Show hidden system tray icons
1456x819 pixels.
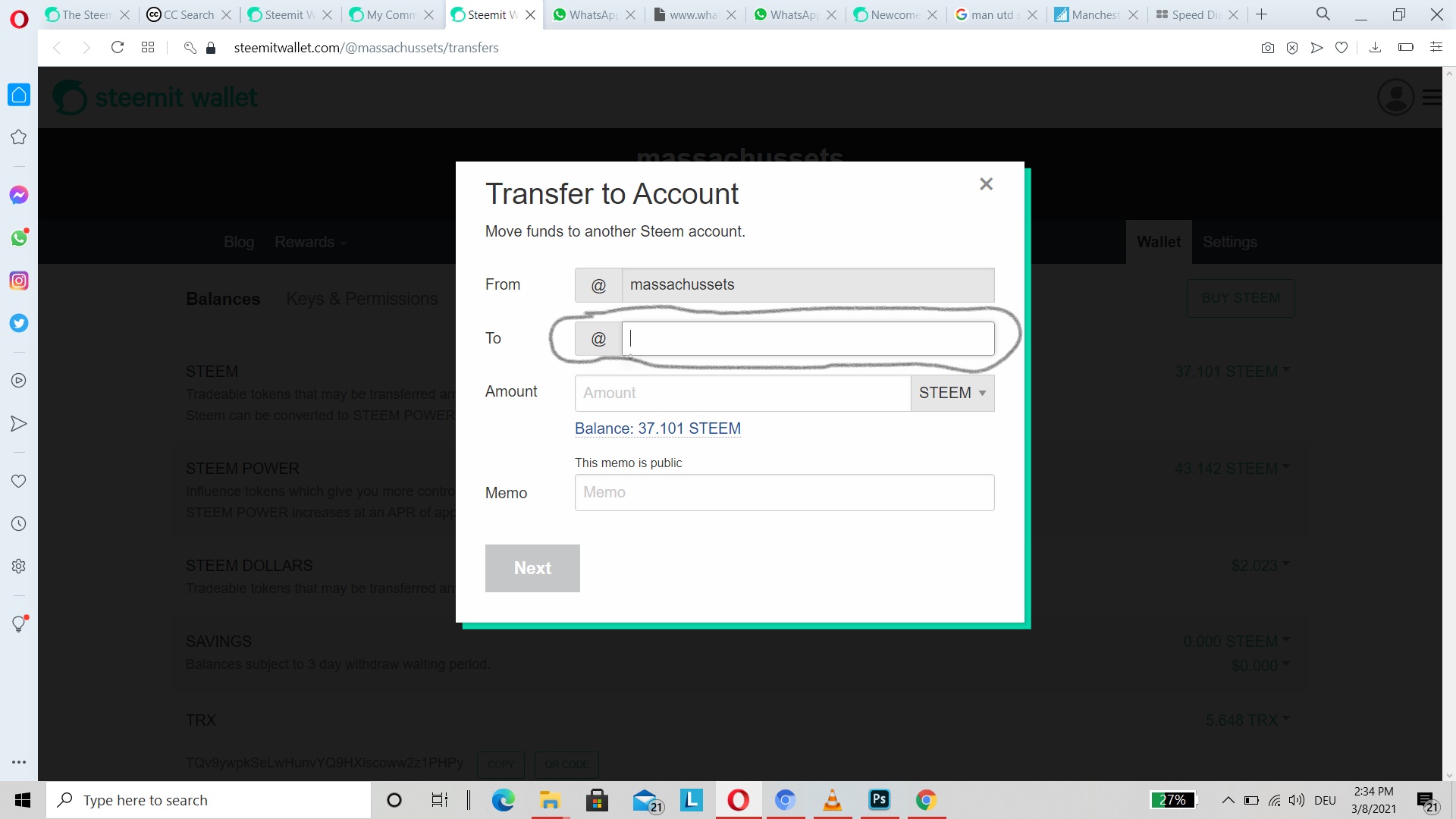click(x=1228, y=800)
